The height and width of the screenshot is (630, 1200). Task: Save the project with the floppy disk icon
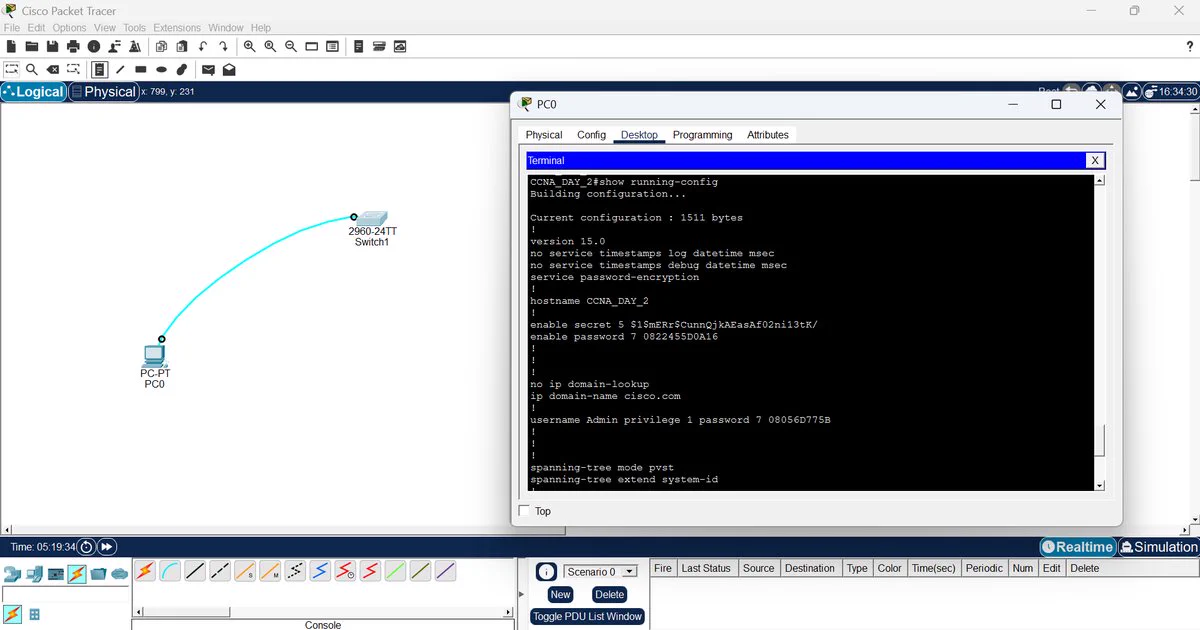[52, 46]
